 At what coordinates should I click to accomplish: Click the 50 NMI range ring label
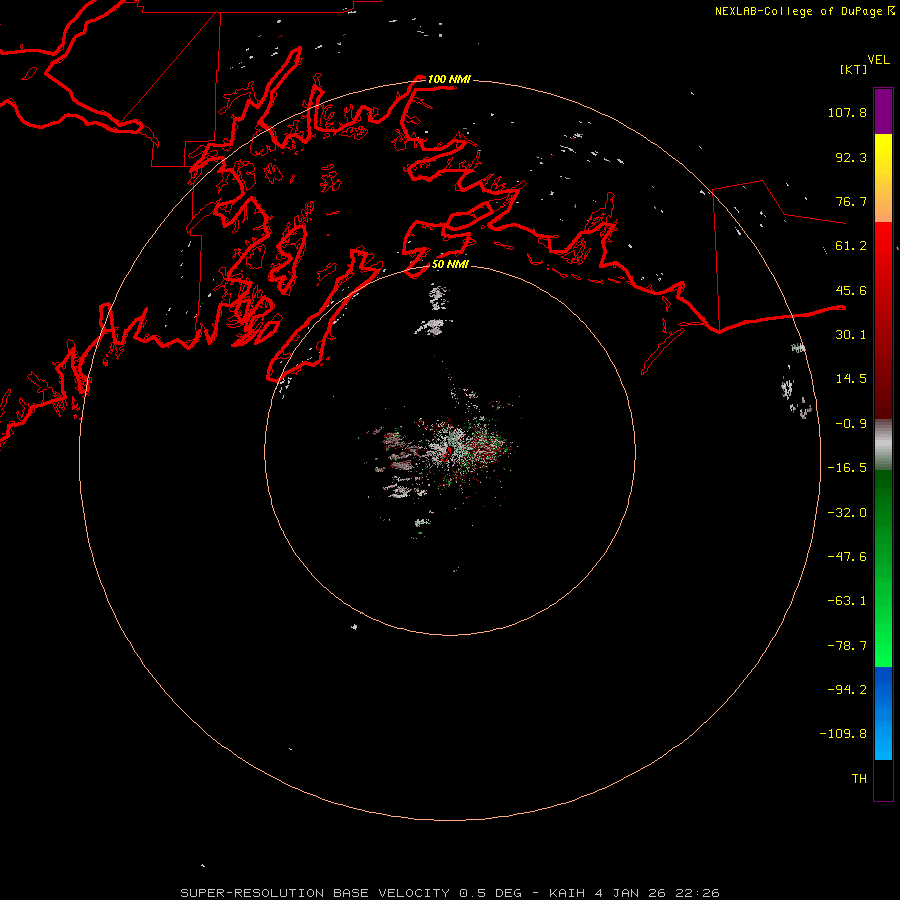point(451,264)
